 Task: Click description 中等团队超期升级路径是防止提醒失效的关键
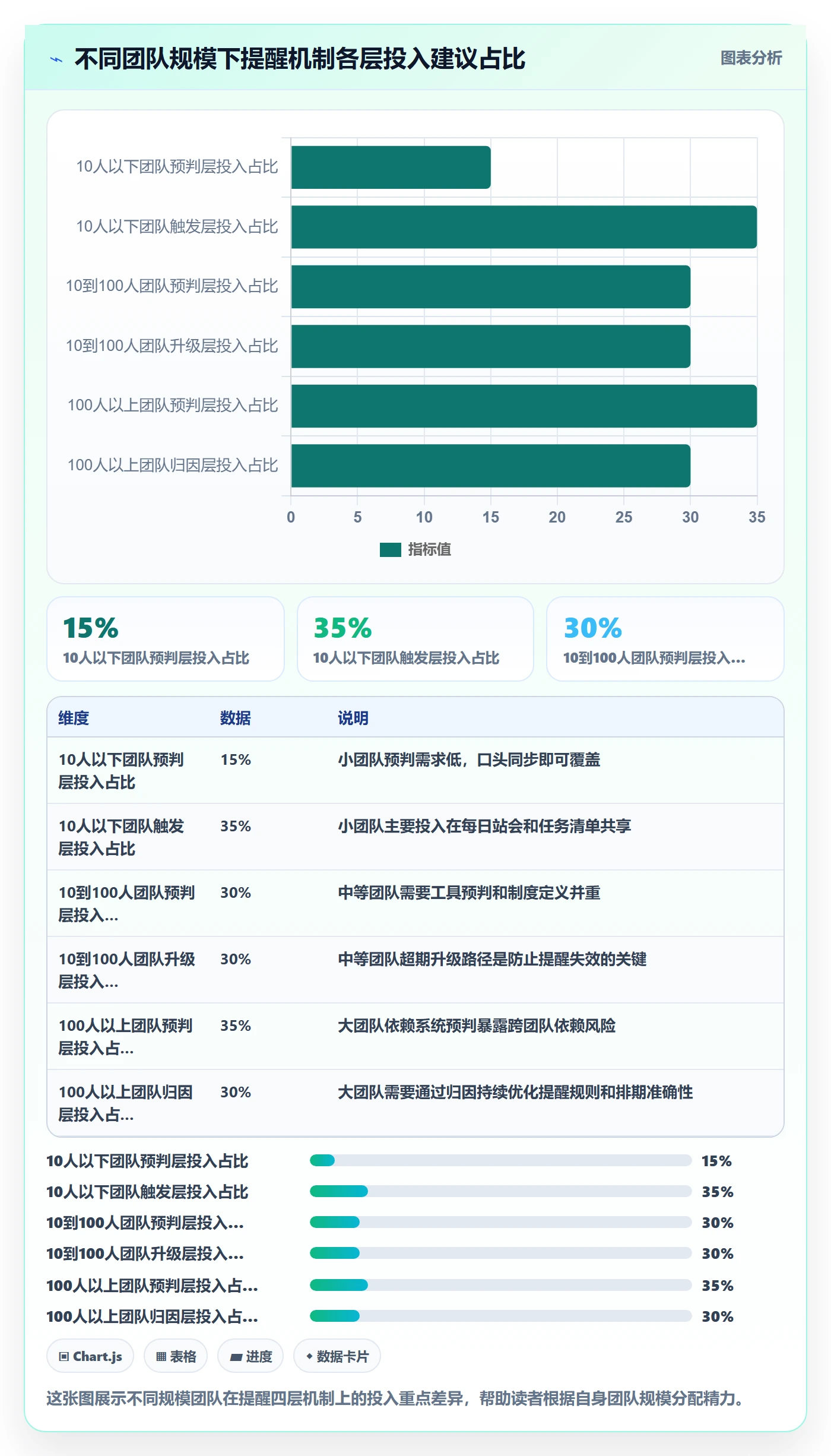pyautogui.click(x=492, y=959)
